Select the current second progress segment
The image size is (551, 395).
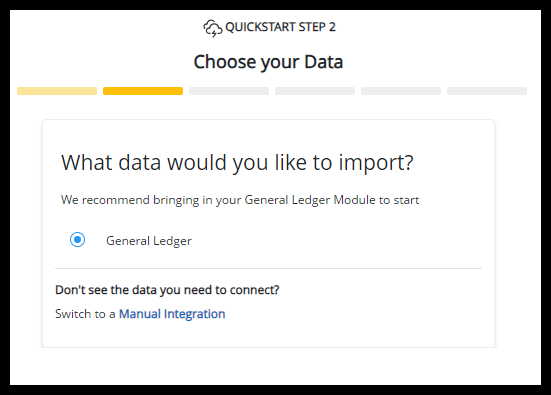point(143,91)
